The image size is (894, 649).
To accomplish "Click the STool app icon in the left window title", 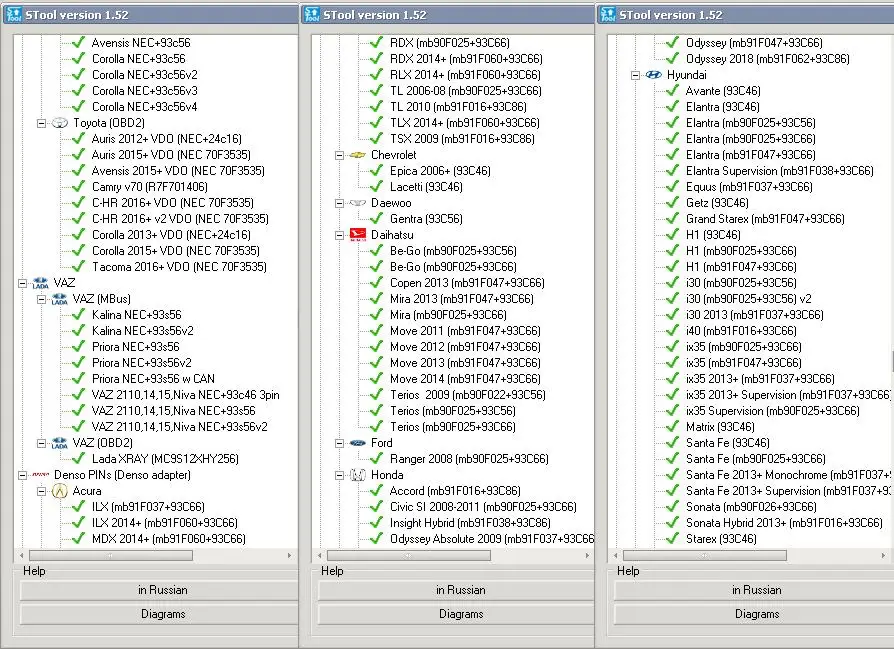I will 14,14.
